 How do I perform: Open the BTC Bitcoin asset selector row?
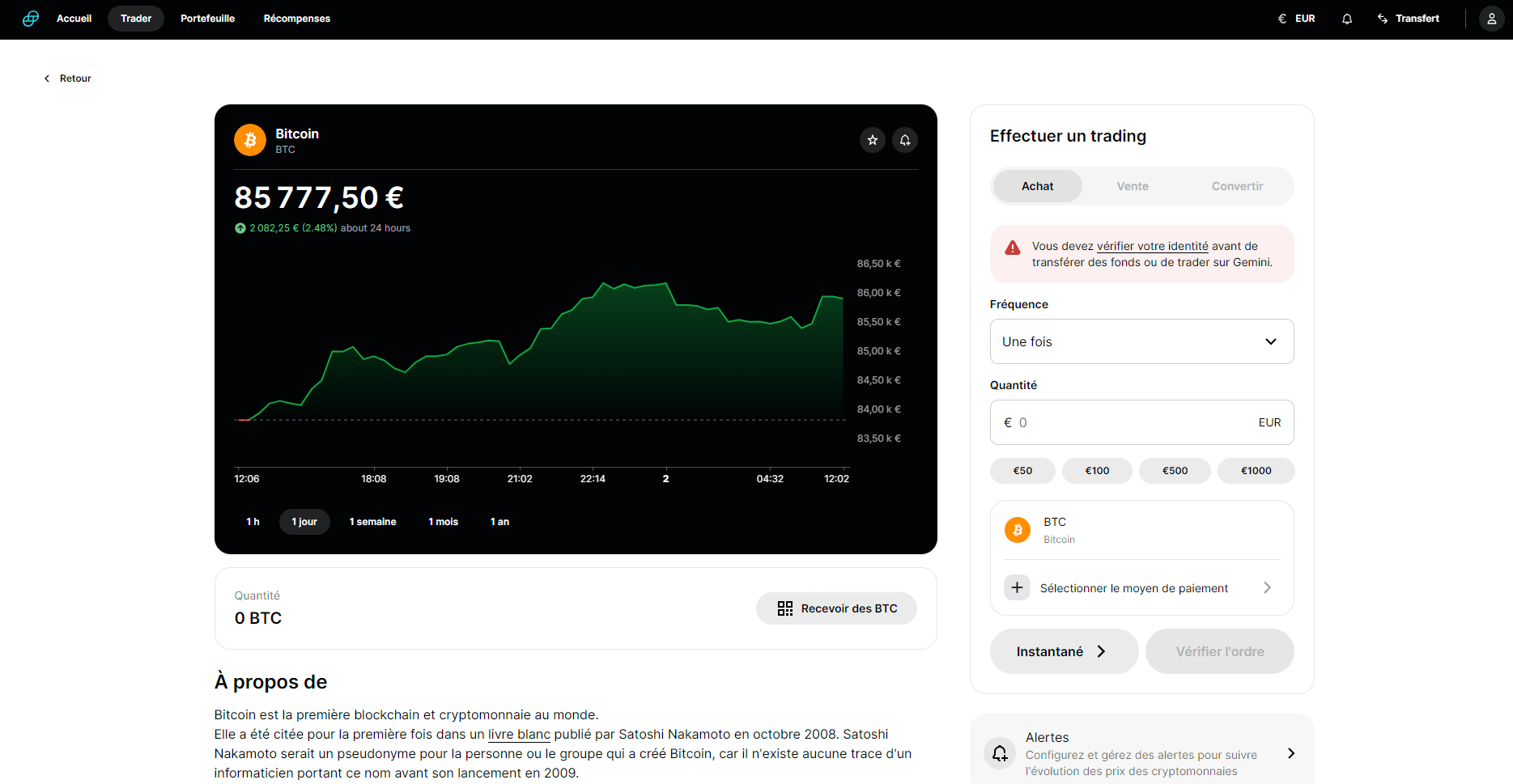pos(1141,530)
